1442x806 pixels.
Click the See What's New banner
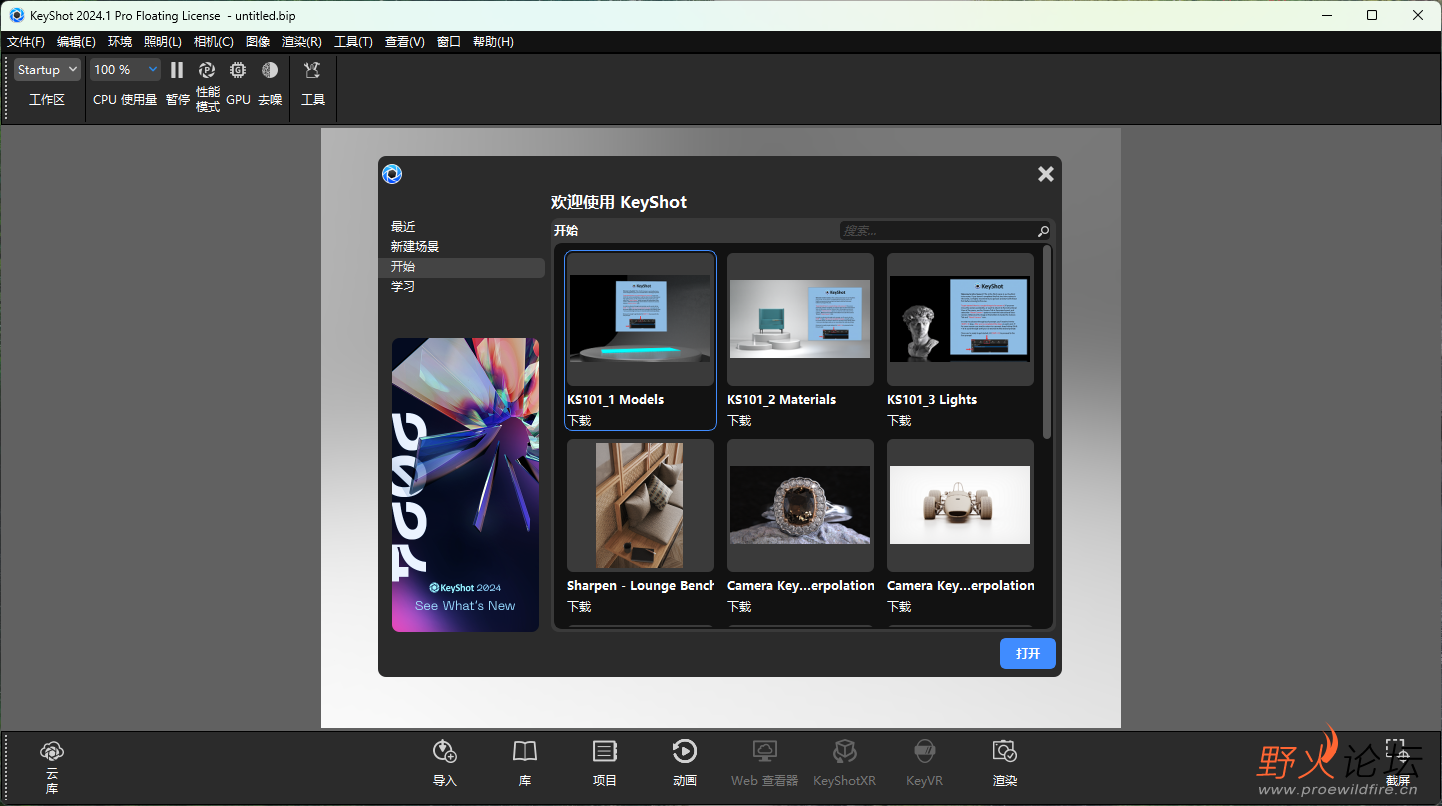[x=465, y=485]
